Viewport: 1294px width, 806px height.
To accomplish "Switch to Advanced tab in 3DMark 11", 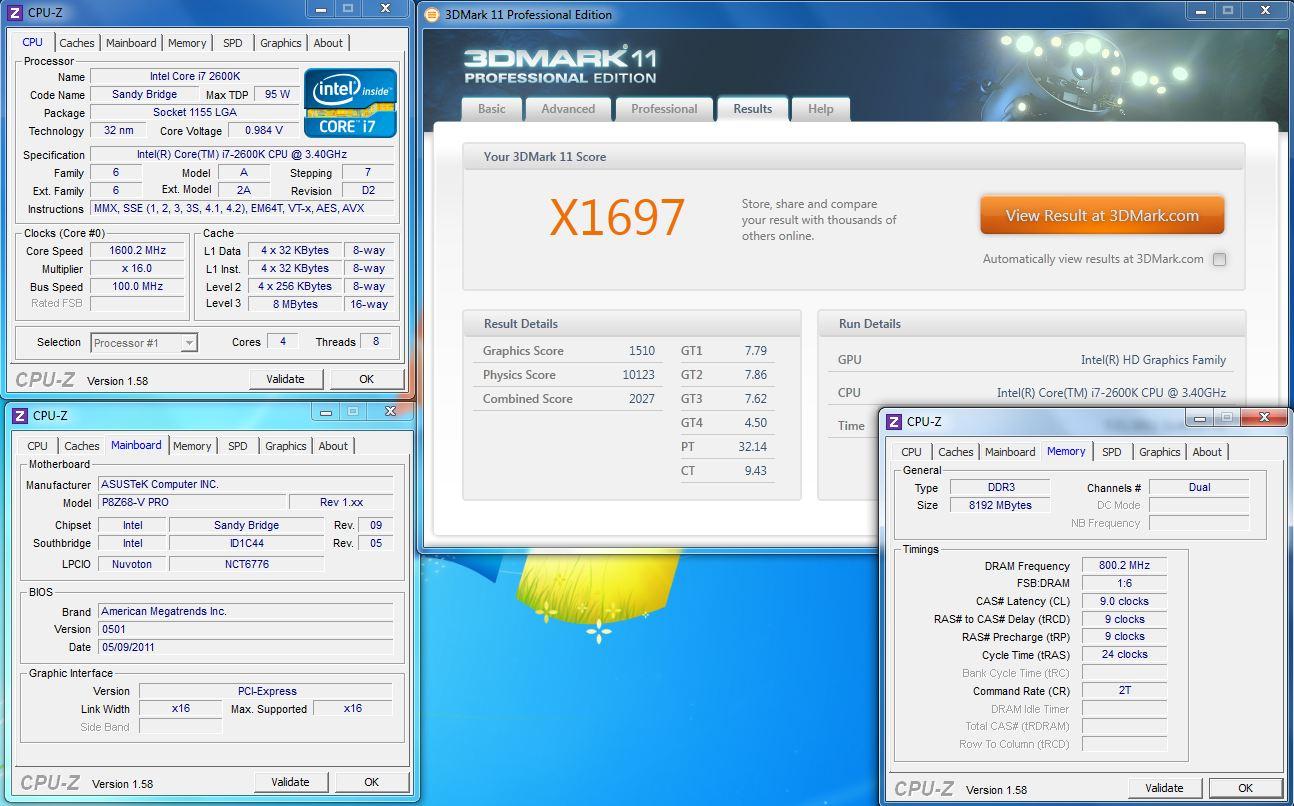I will 568,109.
